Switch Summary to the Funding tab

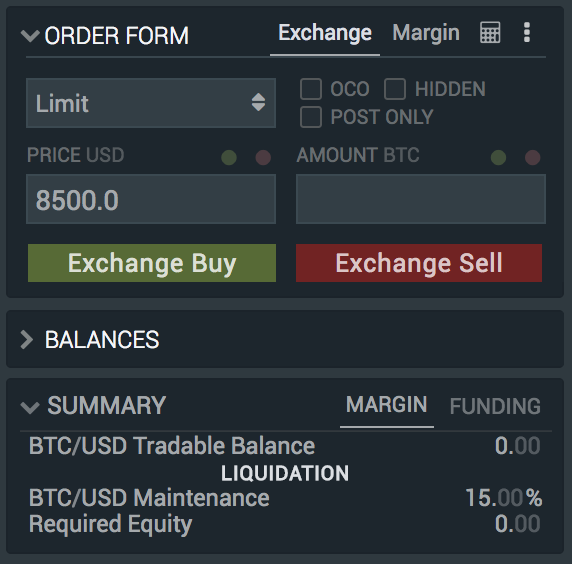[495, 406]
